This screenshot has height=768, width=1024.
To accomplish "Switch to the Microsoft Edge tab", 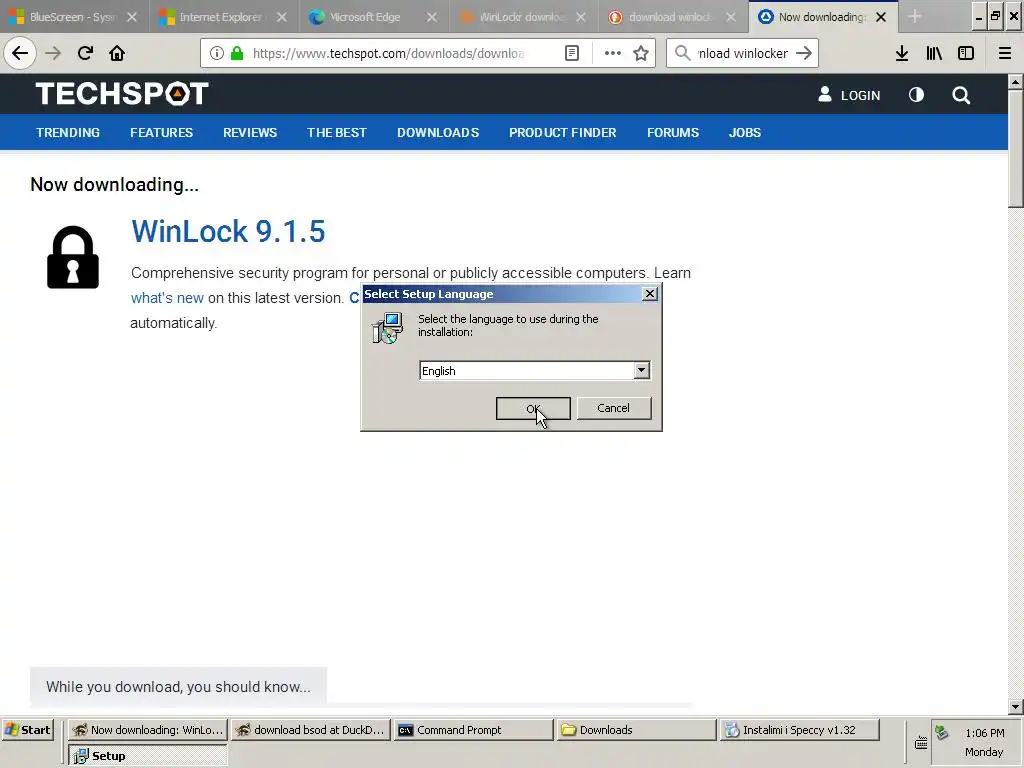I will pyautogui.click(x=374, y=16).
